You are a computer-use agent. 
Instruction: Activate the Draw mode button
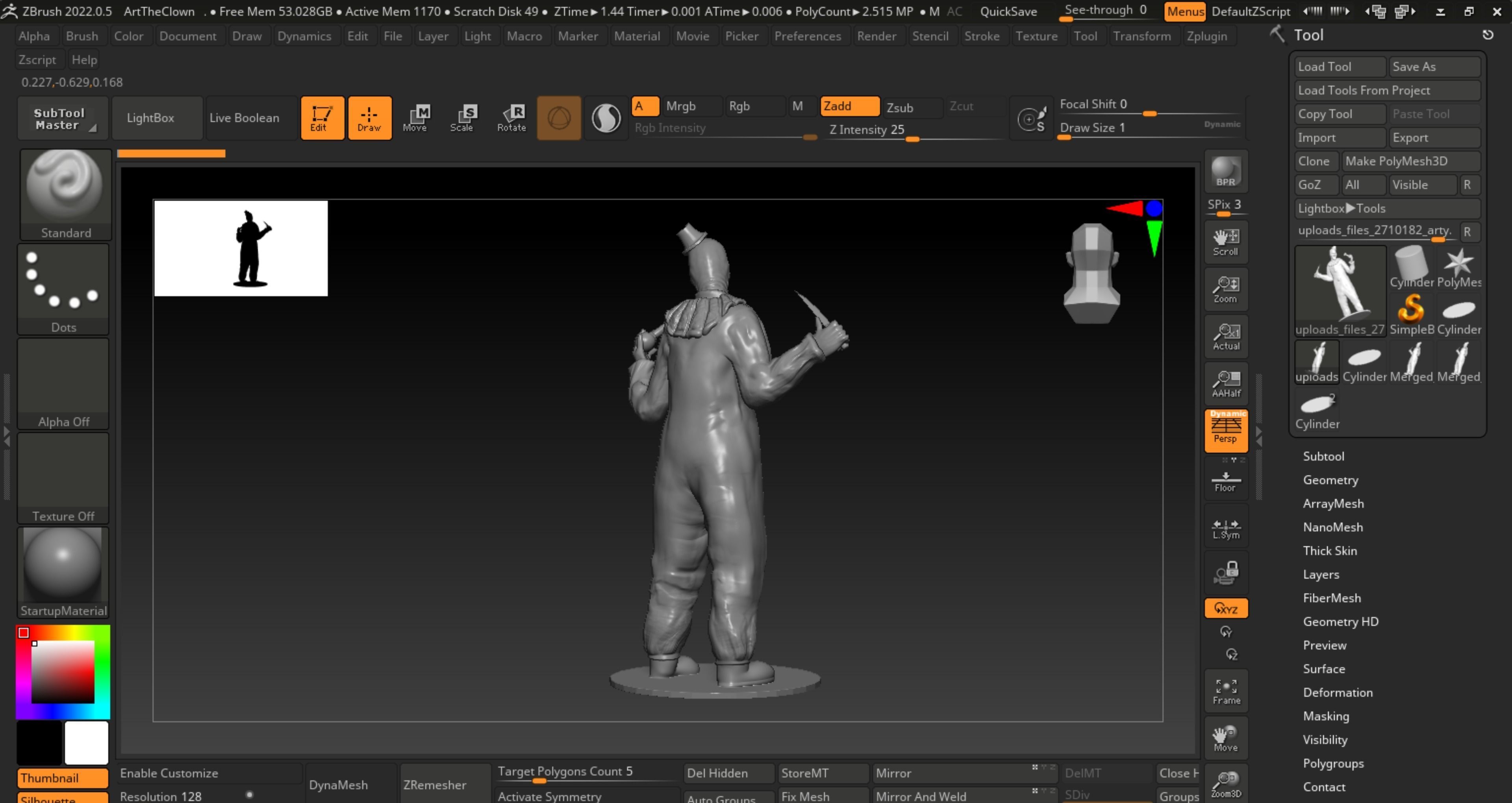pos(370,118)
